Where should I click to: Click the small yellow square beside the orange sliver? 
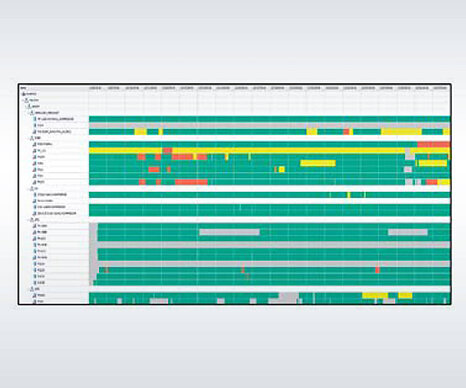click(282, 170)
